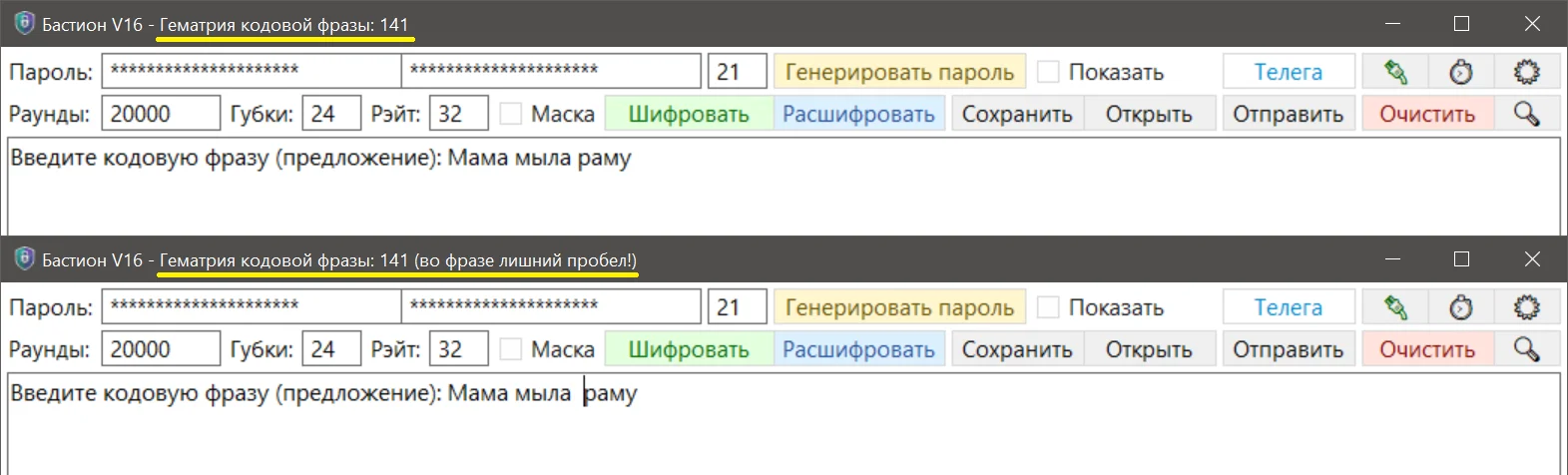Enable the Показать checkbox in top window

(1048, 72)
